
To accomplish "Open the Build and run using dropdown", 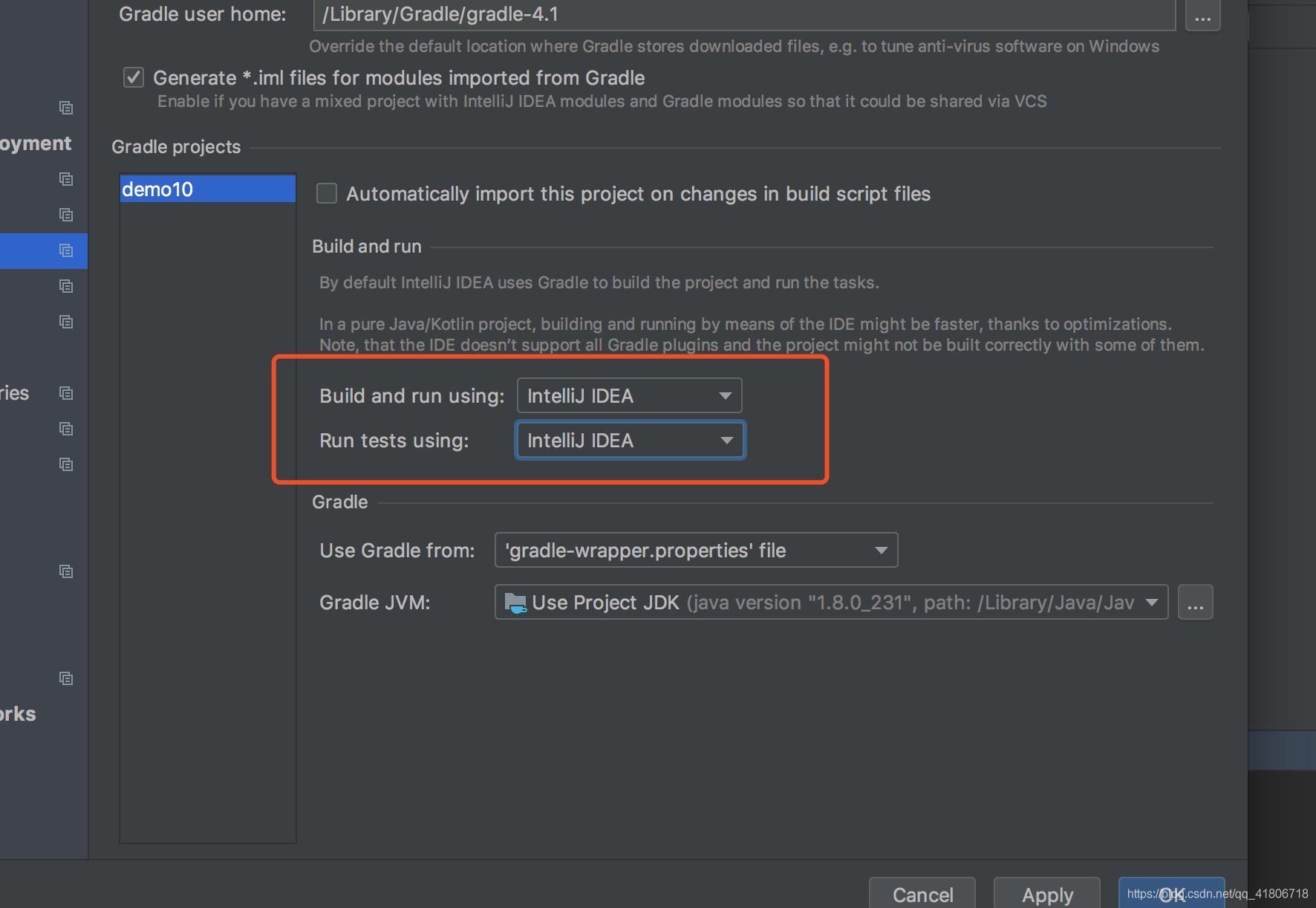I will pos(629,395).
